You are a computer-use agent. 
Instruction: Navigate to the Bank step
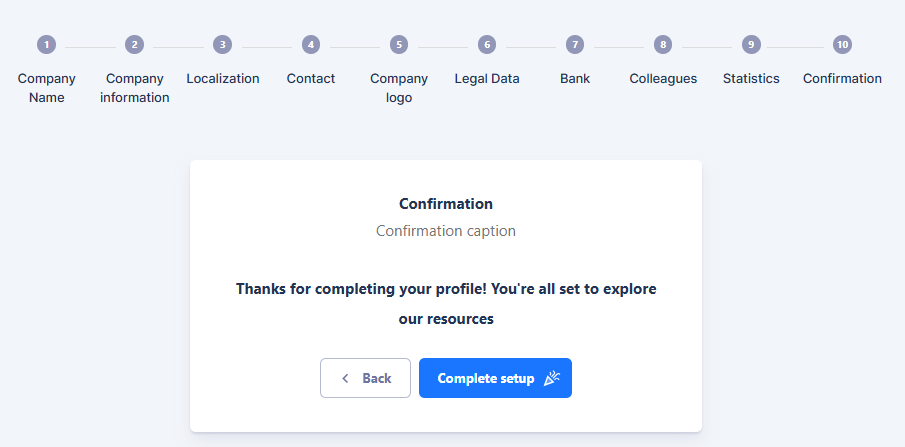(x=575, y=79)
